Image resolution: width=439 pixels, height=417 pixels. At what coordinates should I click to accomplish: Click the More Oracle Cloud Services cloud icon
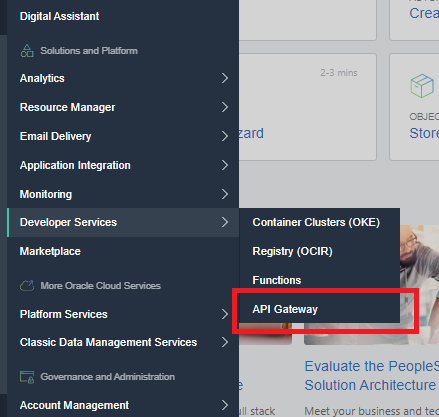point(27,286)
